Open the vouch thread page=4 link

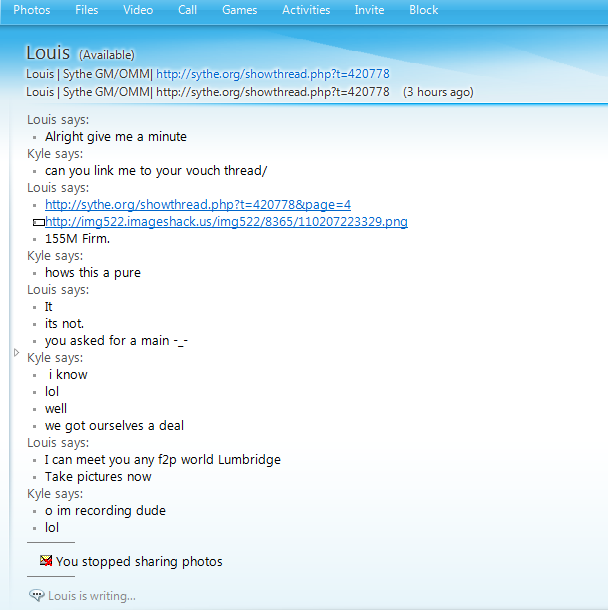(x=198, y=205)
